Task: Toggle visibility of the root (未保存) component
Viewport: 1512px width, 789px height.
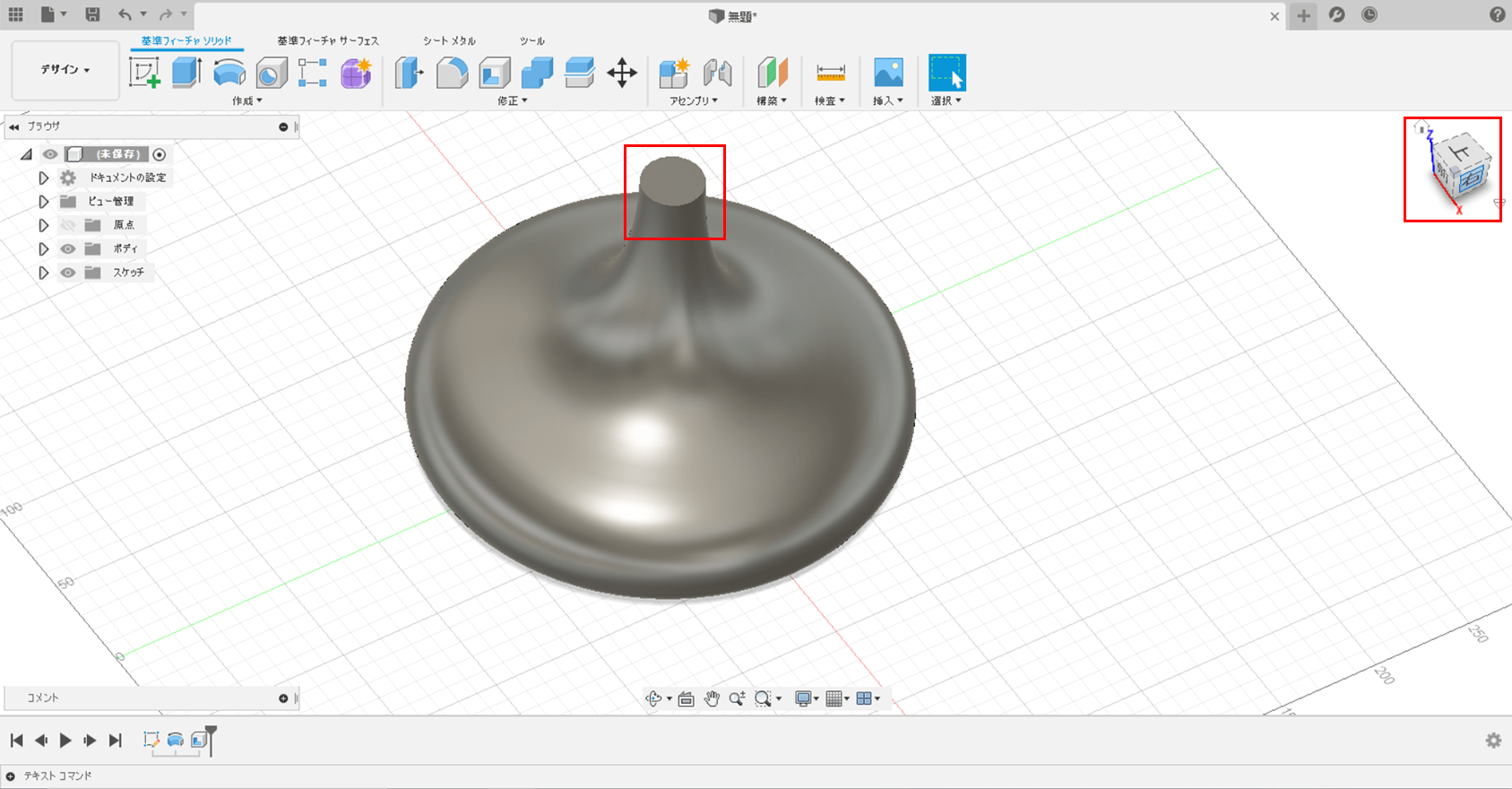Action: point(50,154)
